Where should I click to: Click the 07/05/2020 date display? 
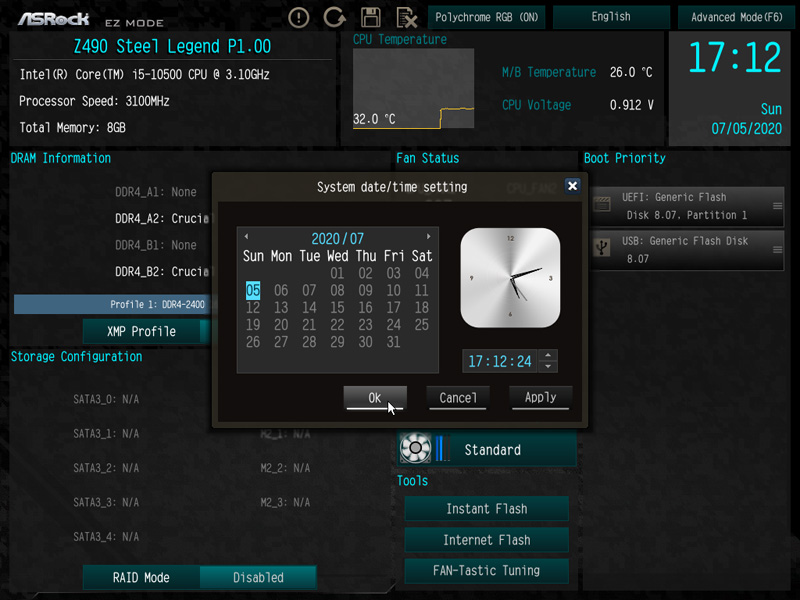[x=746, y=129]
